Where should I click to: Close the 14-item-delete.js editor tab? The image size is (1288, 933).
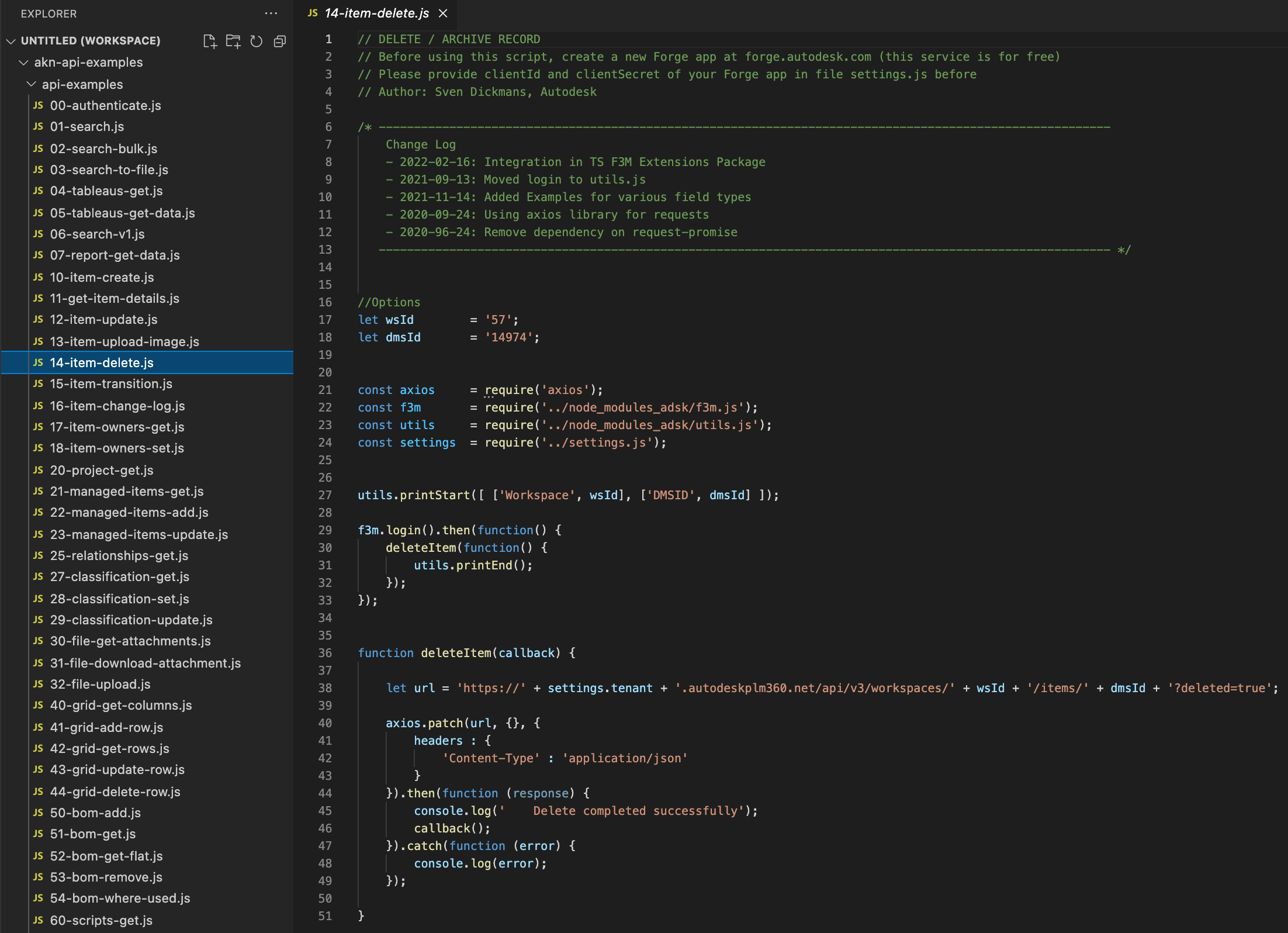pos(443,13)
